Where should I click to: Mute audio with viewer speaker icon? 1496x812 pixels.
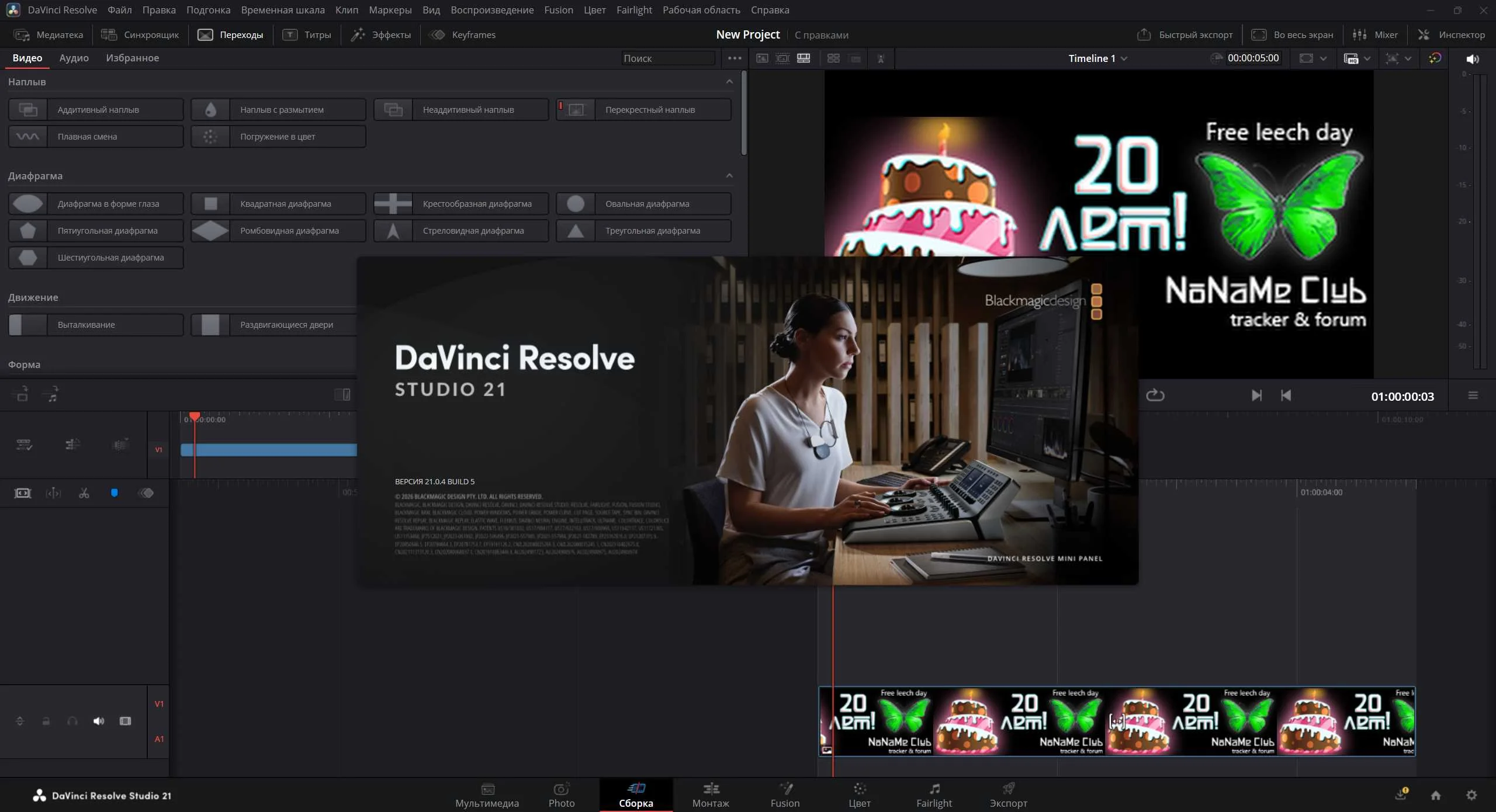1473,59
